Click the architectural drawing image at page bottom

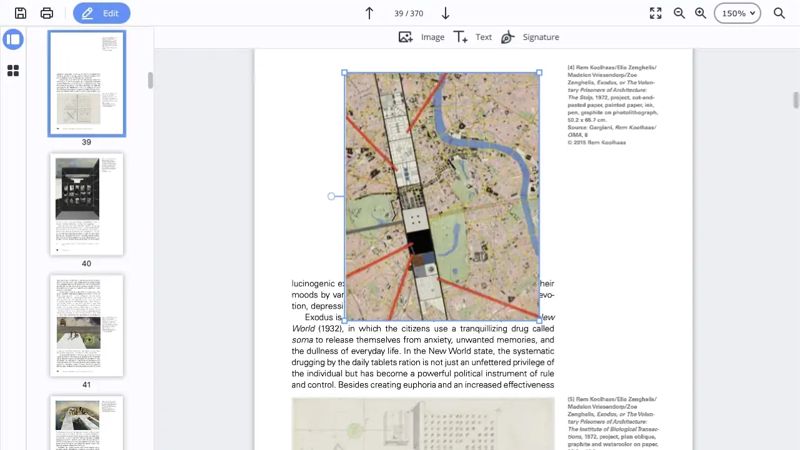point(423,423)
